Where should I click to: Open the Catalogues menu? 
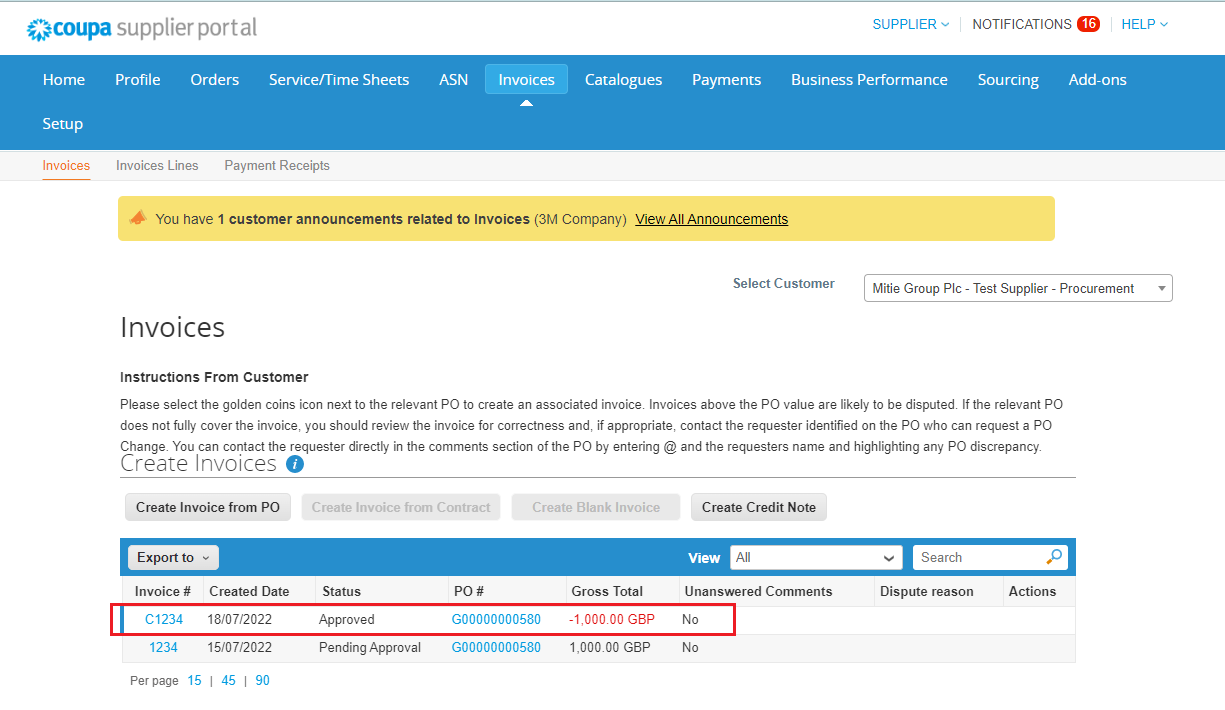tap(623, 80)
